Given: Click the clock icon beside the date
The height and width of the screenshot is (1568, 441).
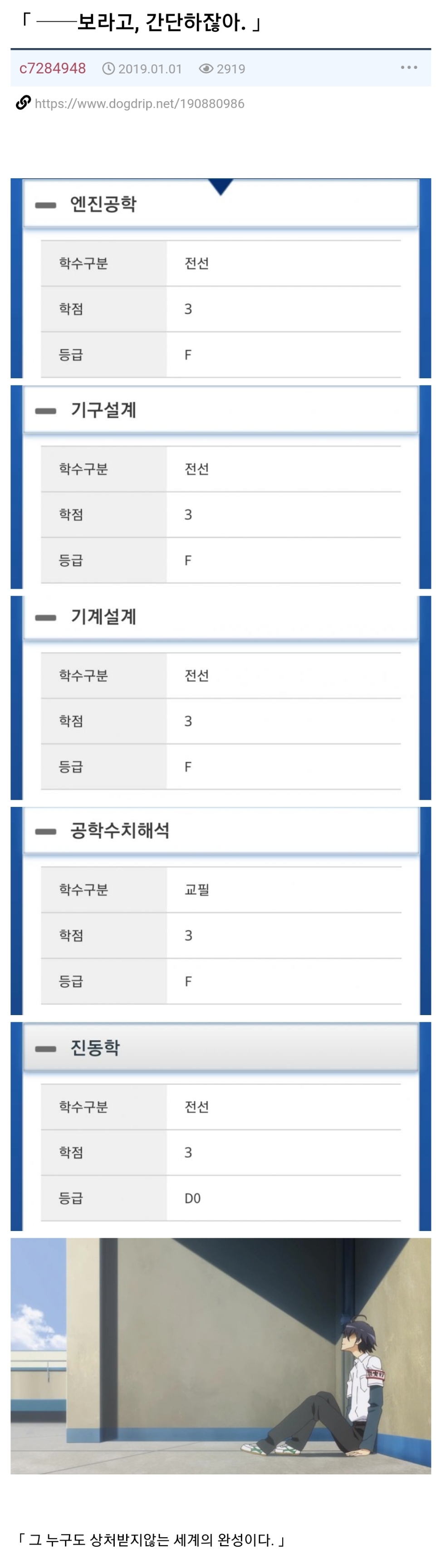Looking at the screenshot, I should [x=108, y=69].
